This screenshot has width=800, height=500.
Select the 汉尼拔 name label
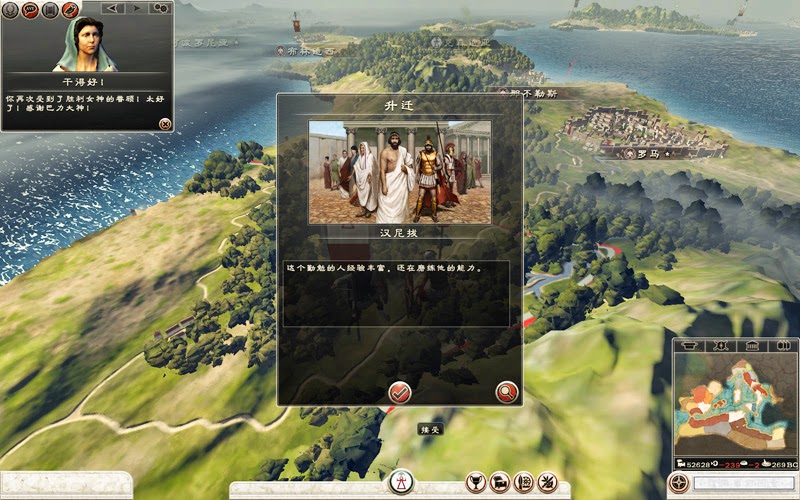[398, 233]
